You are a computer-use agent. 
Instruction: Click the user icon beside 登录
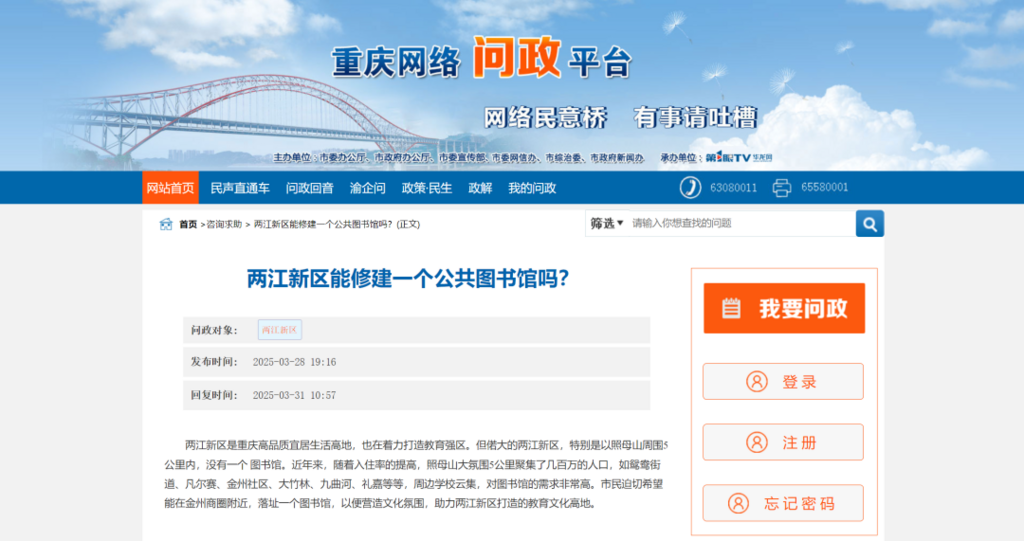(x=756, y=382)
